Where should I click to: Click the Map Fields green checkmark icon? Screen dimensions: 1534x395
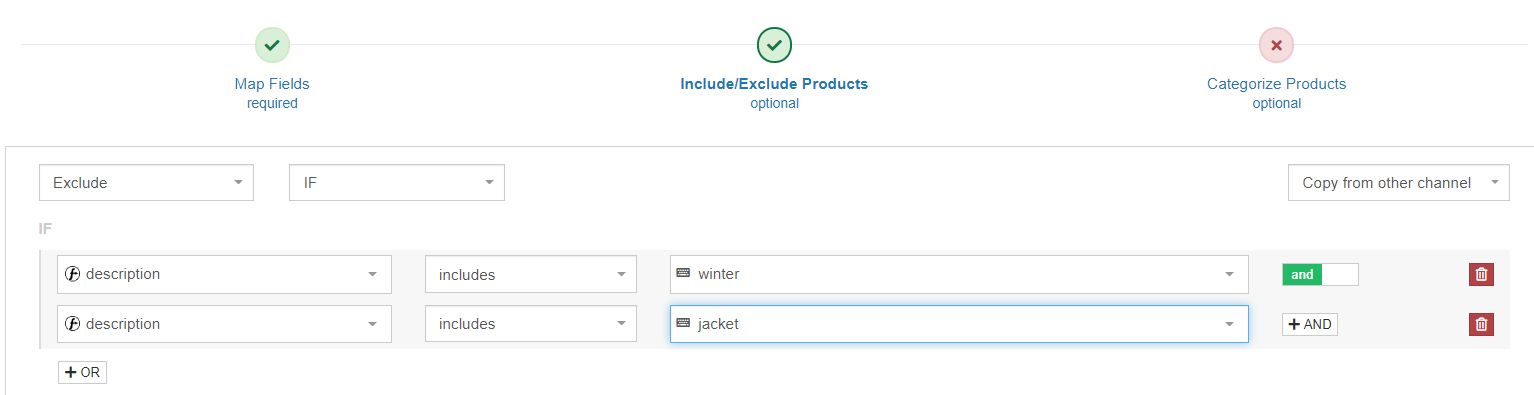pyautogui.click(x=272, y=45)
